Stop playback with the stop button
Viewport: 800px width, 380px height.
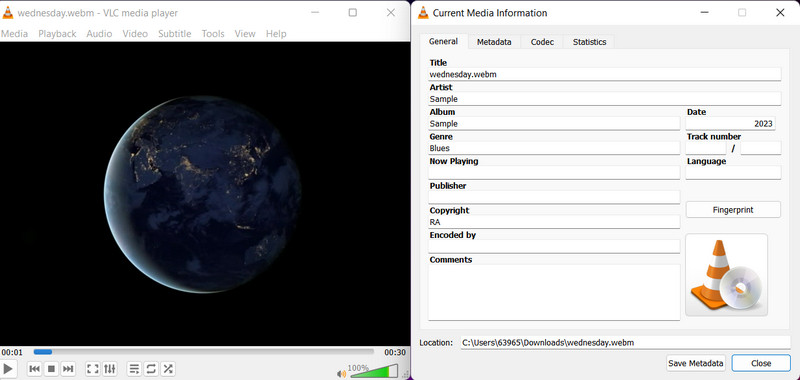[51, 368]
